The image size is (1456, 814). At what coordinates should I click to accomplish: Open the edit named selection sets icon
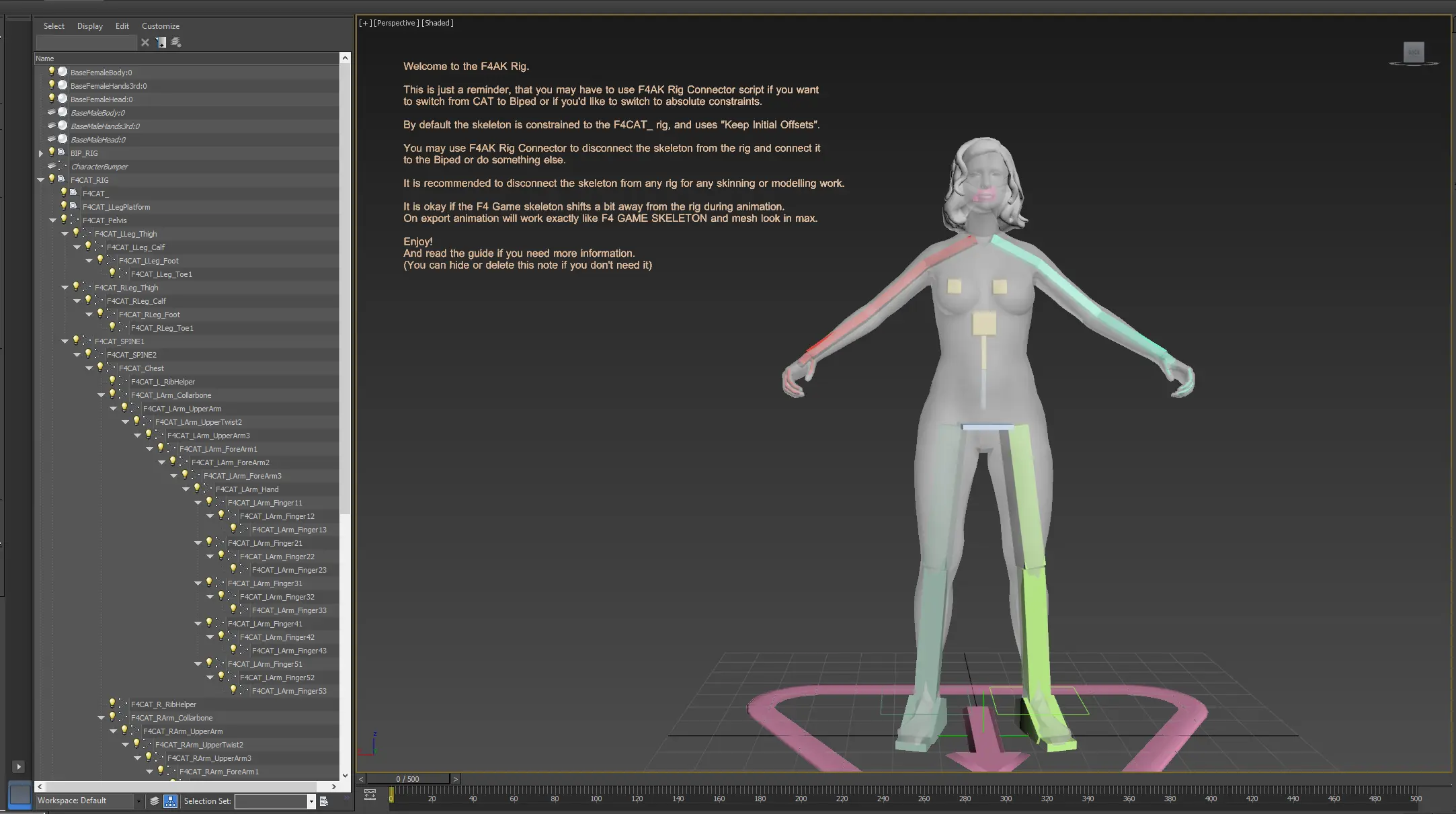coord(324,801)
